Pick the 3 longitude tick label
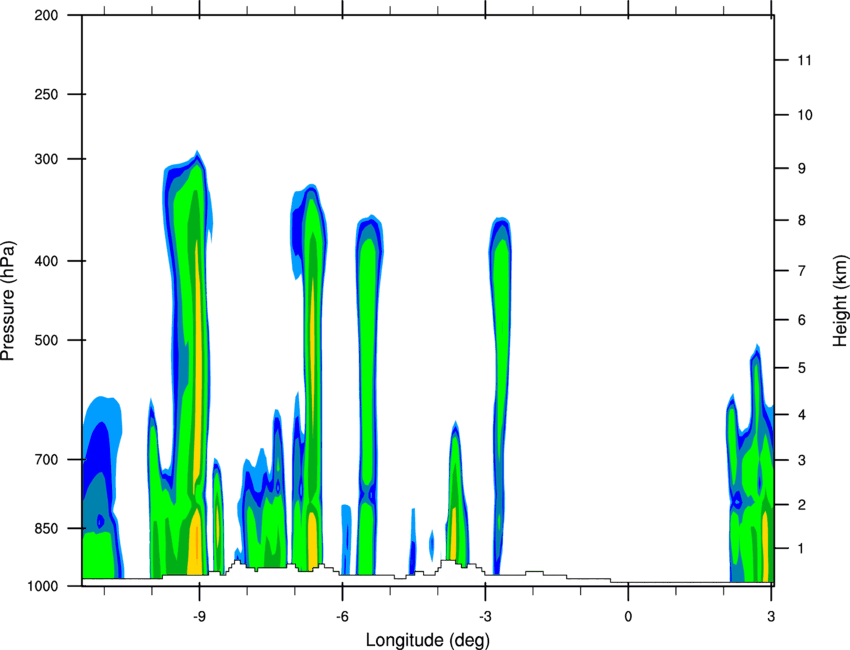 771,617
